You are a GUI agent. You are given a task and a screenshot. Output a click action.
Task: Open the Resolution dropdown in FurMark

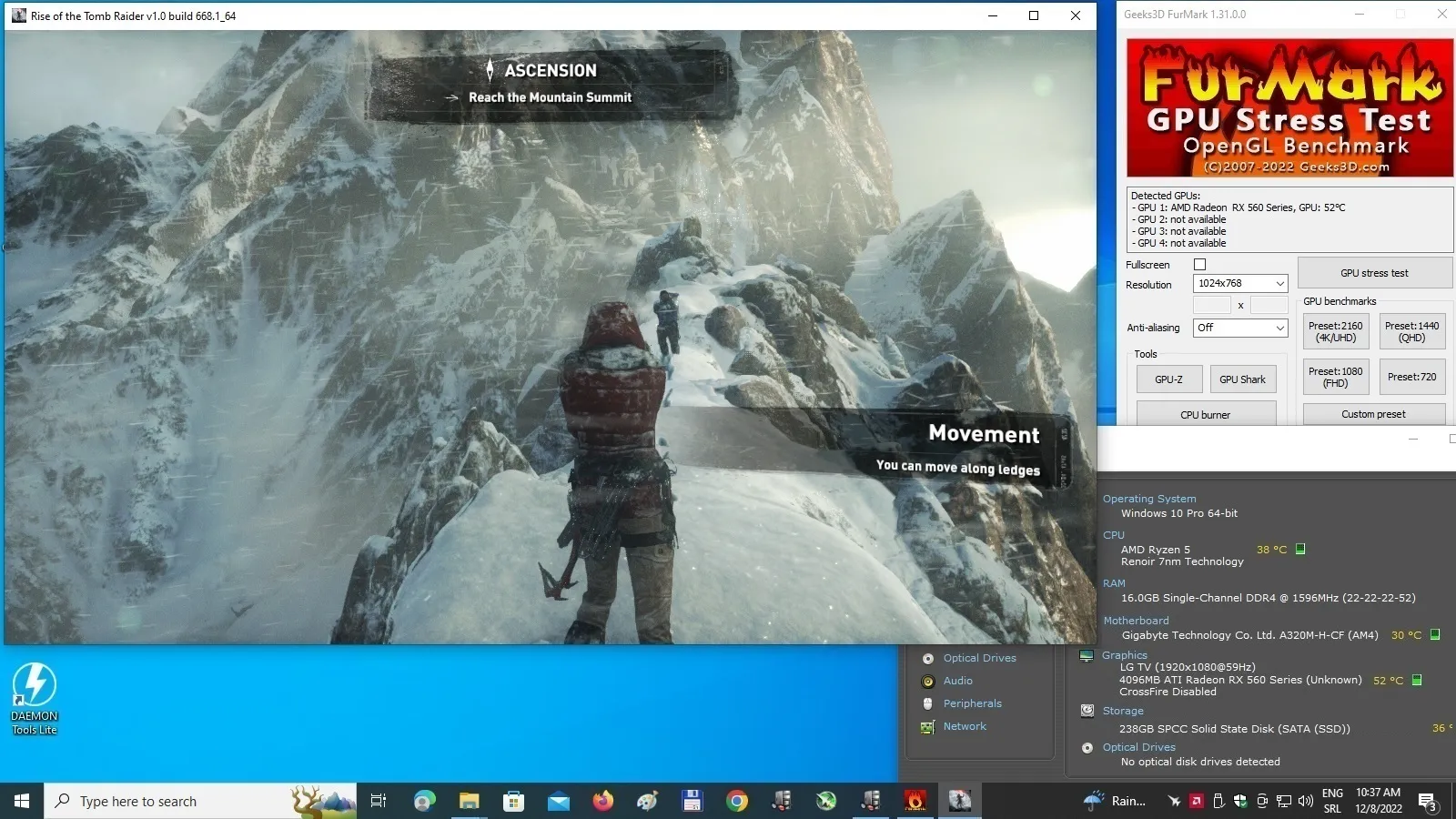point(1240,283)
